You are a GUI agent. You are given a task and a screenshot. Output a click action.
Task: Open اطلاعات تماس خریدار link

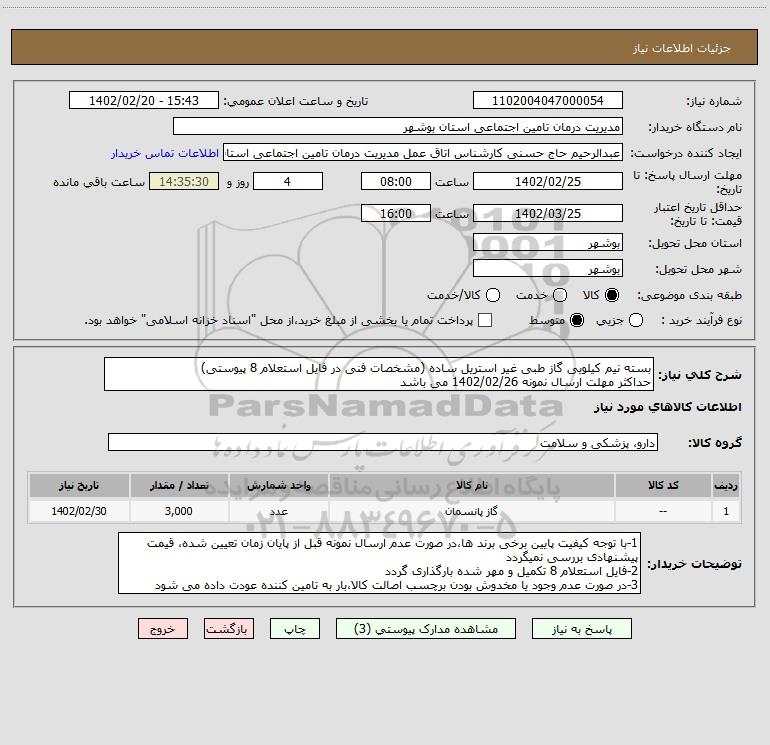(165, 153)
